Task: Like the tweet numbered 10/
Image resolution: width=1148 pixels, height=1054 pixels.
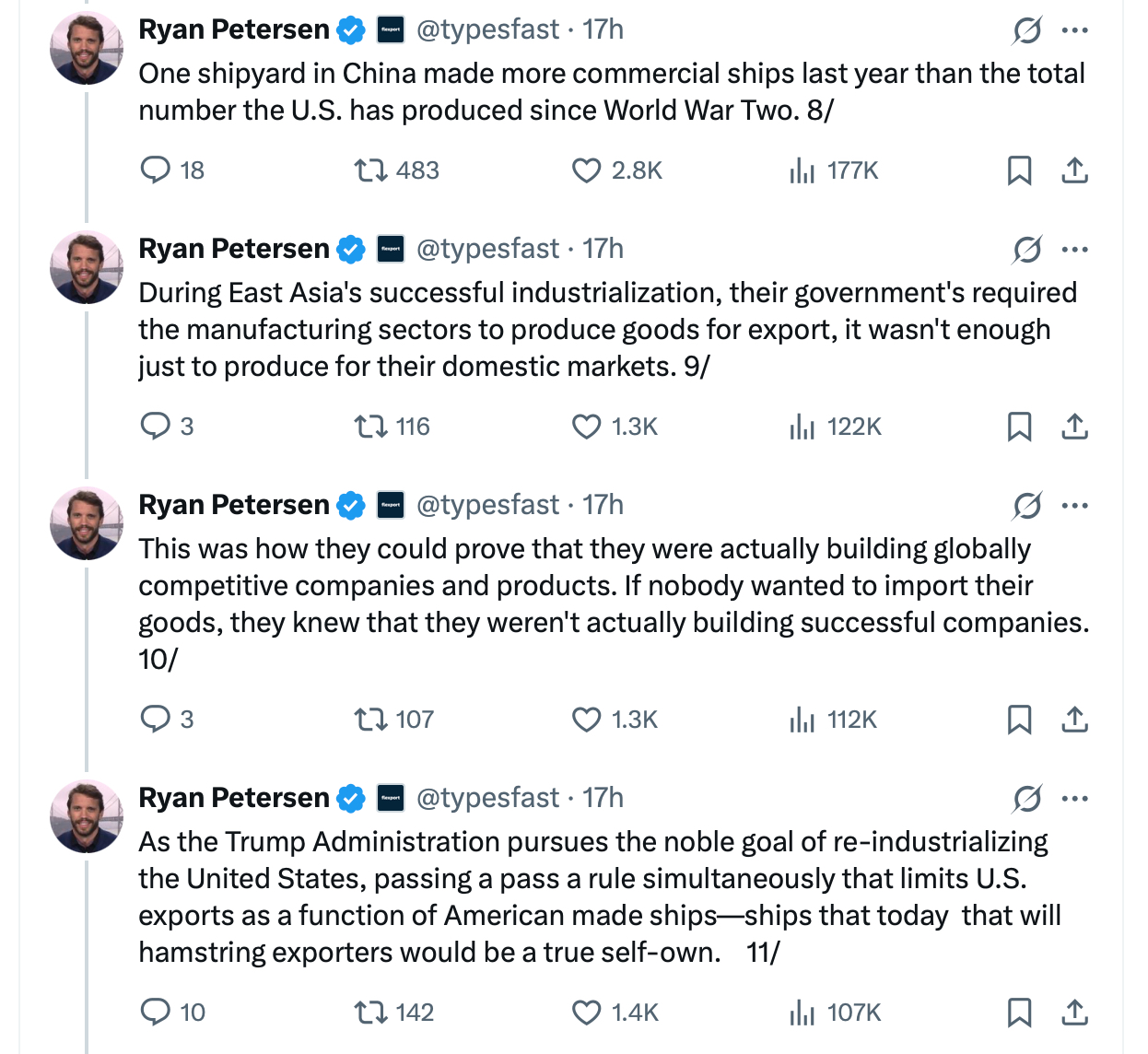Action: [586, 720]
